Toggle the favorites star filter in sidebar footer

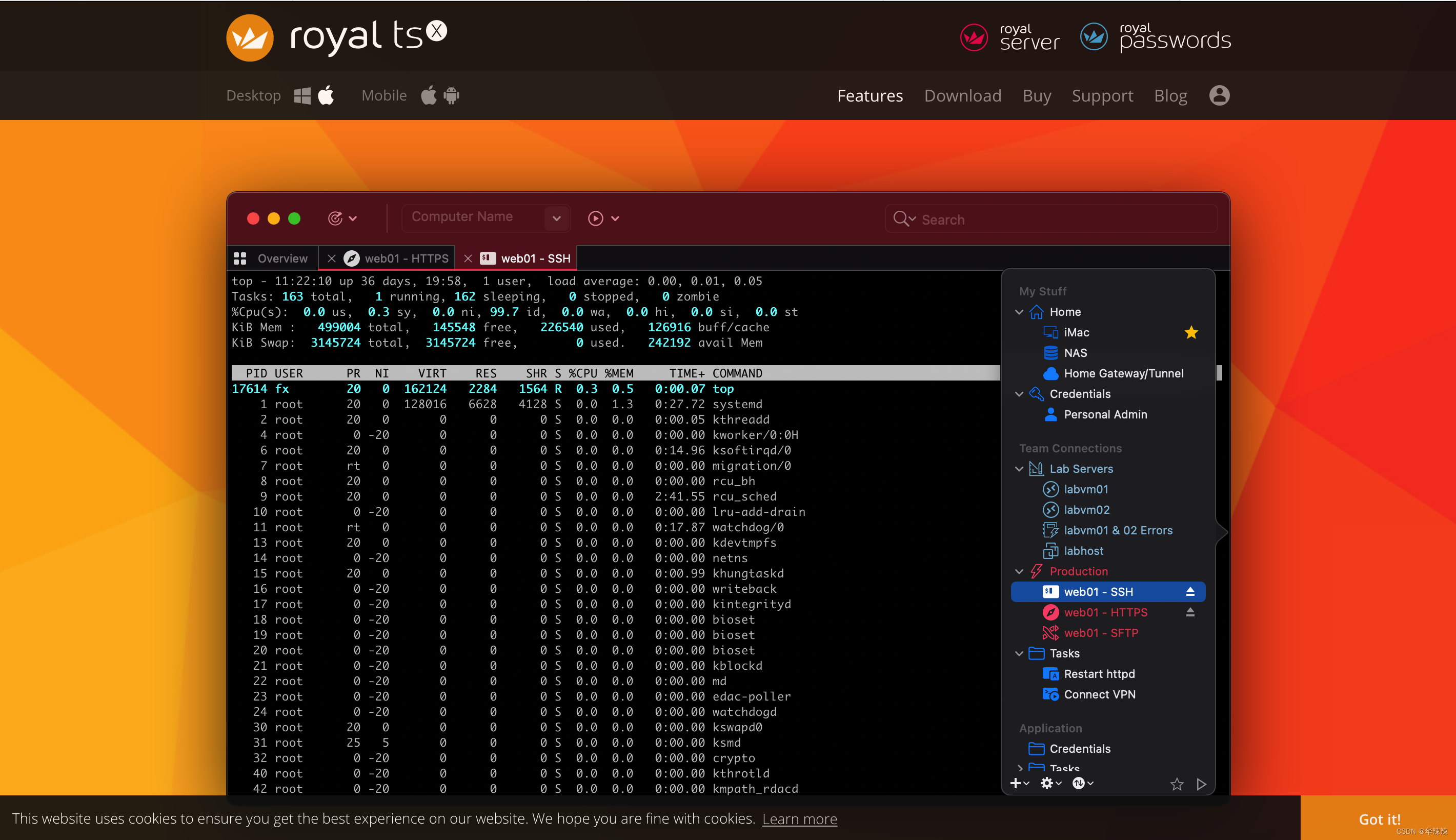[x=1176, y=784]
